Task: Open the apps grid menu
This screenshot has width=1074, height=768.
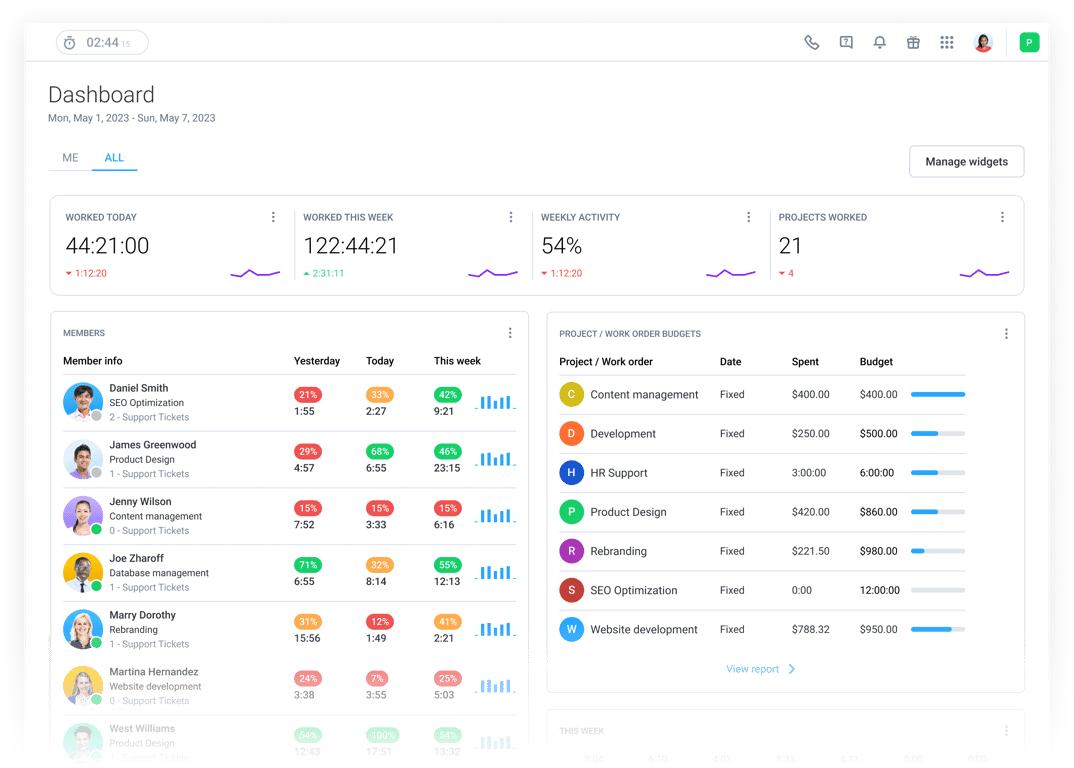Action: tap(947, 42)
